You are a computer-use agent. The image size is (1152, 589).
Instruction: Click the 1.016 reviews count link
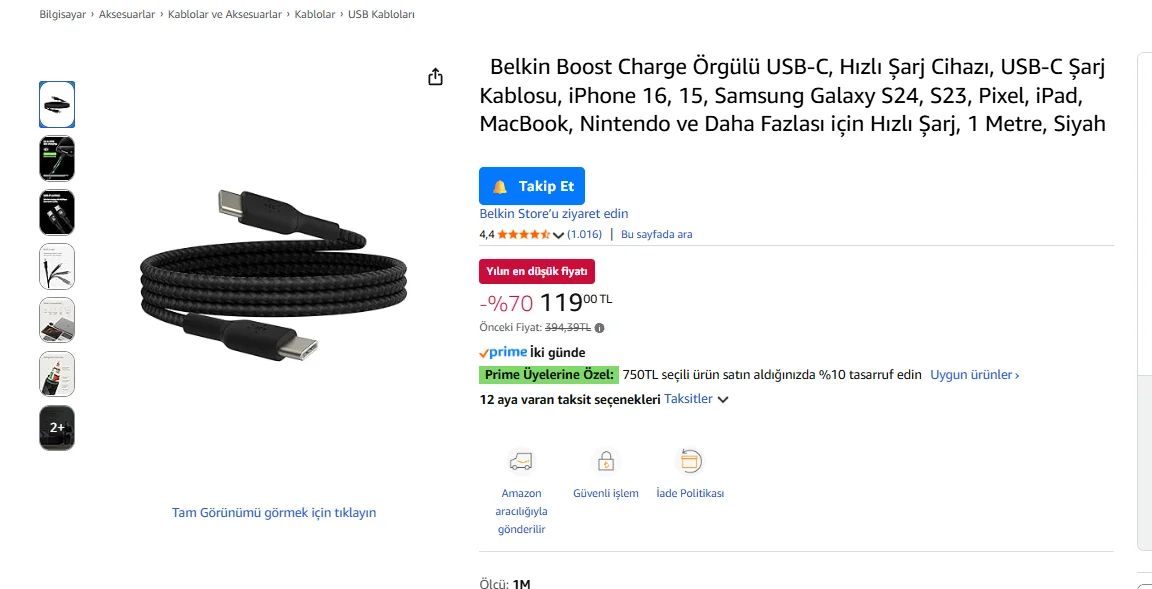(585, 235)
